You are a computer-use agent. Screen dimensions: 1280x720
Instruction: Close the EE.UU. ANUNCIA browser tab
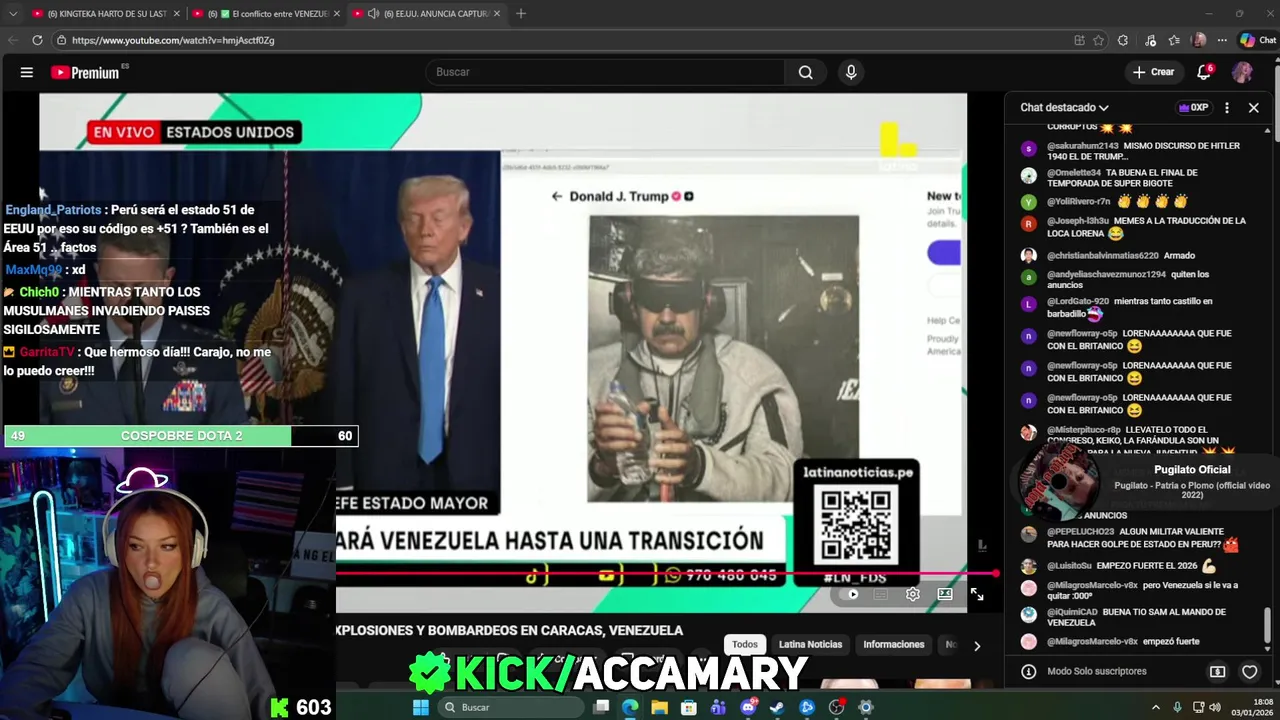point(496,14)
